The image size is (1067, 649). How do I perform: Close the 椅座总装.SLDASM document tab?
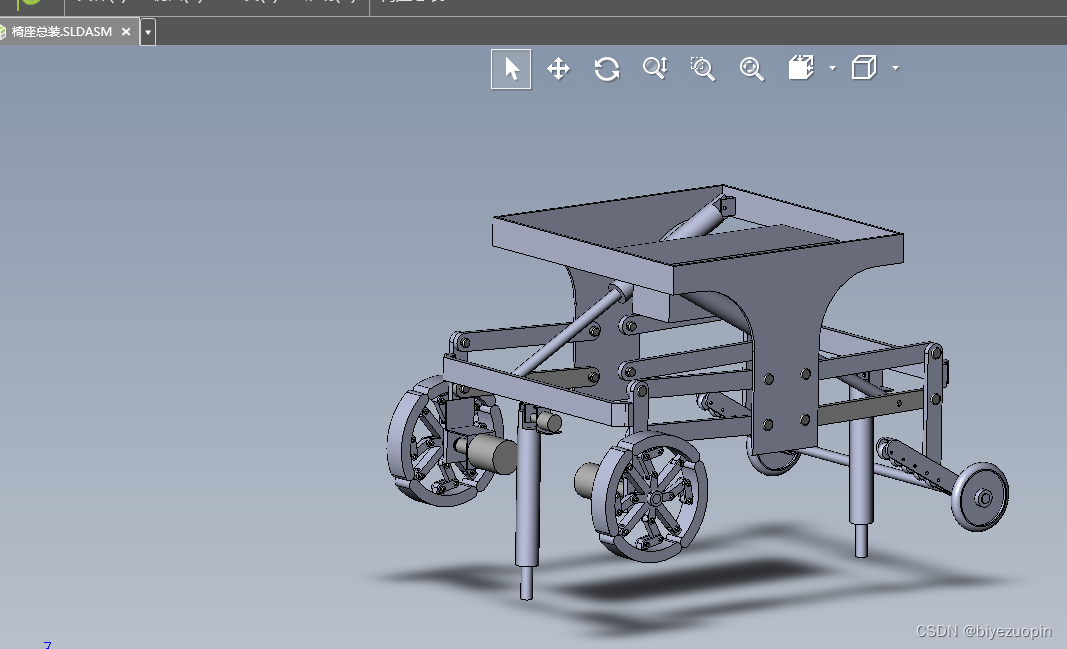coord(126,32)
